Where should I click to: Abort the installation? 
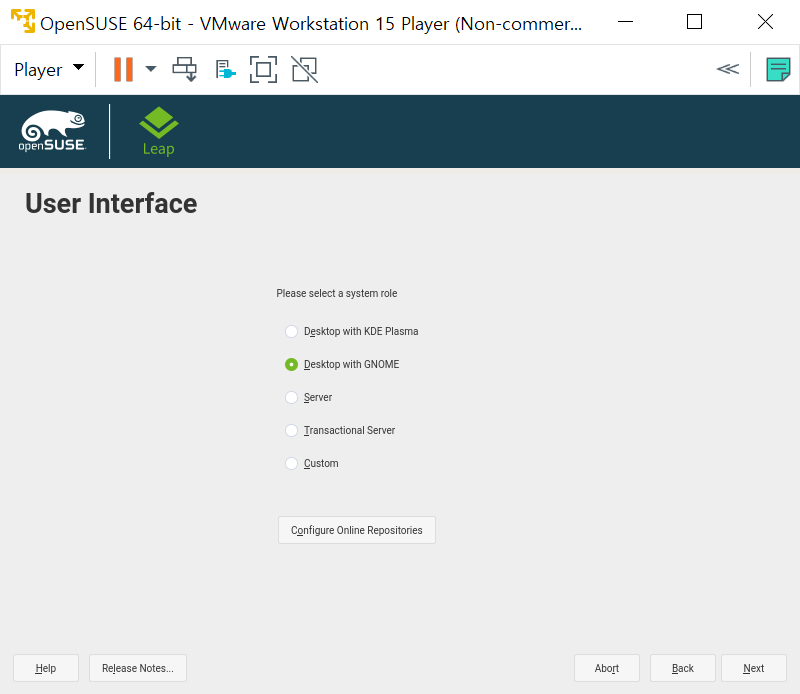pos(607,668)
